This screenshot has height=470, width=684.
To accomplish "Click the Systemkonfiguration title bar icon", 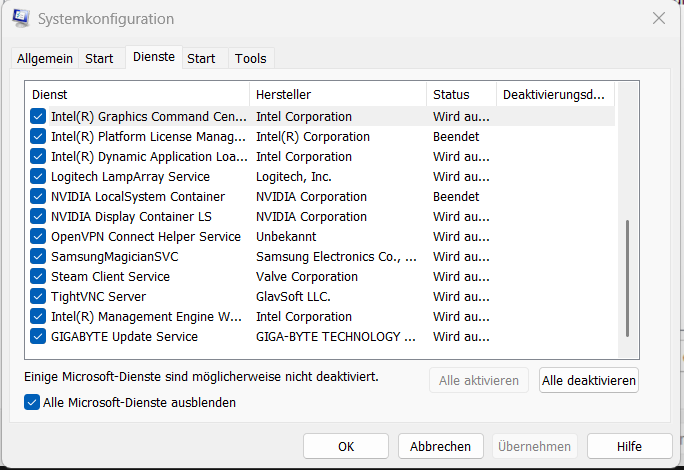I will tap(21, 18).
